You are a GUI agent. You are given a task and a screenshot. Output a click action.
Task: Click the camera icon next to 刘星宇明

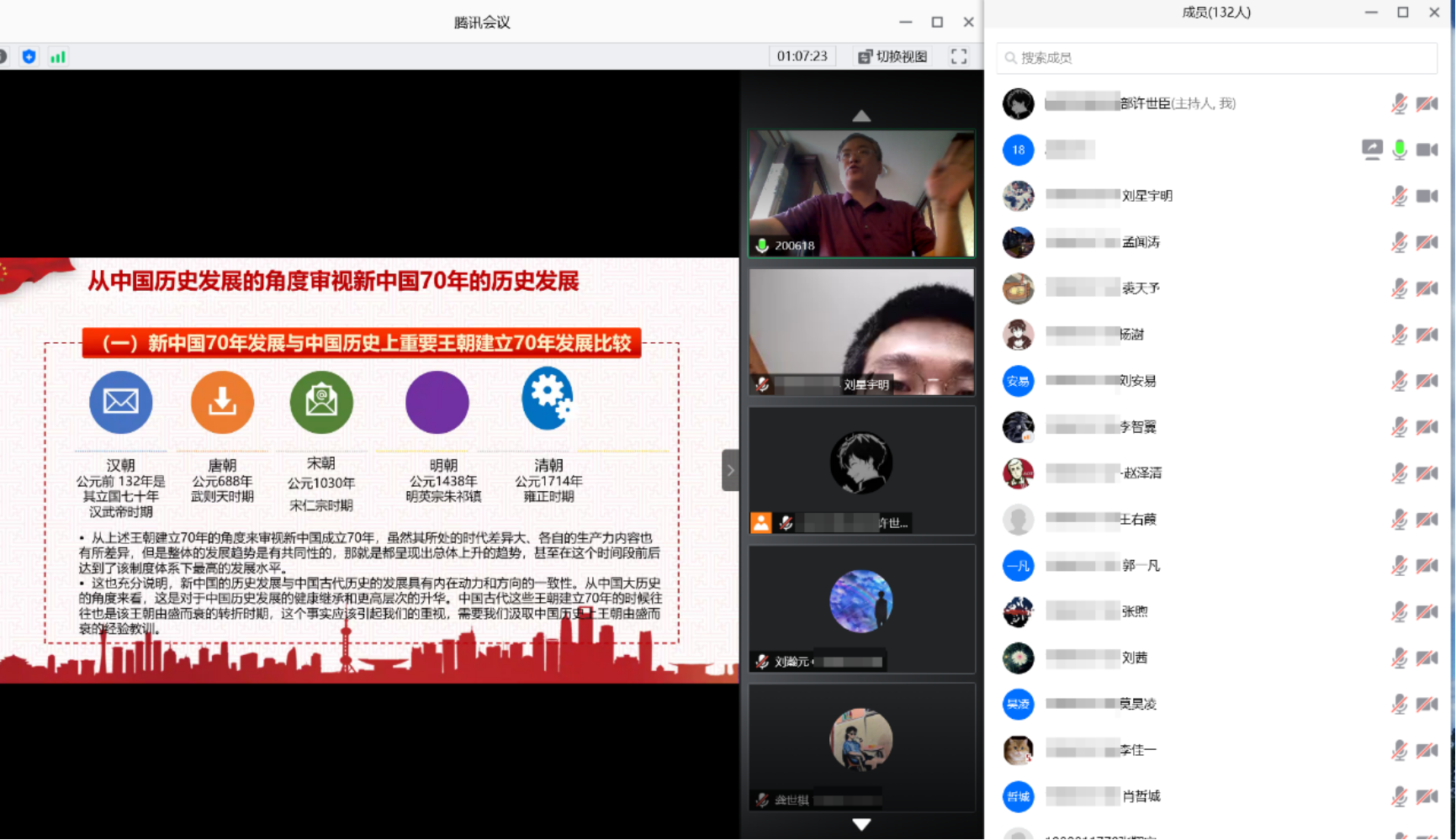[1427, 196]
